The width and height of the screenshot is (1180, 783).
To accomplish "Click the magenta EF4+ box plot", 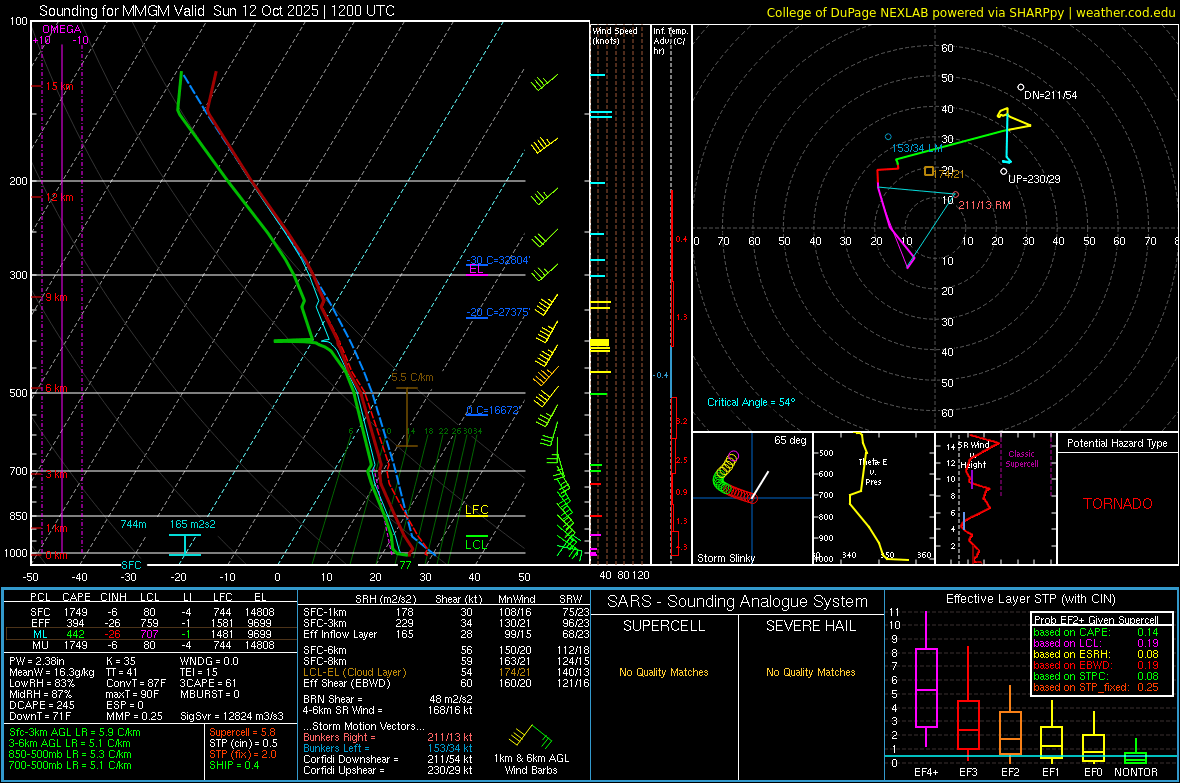I will 926,680.
